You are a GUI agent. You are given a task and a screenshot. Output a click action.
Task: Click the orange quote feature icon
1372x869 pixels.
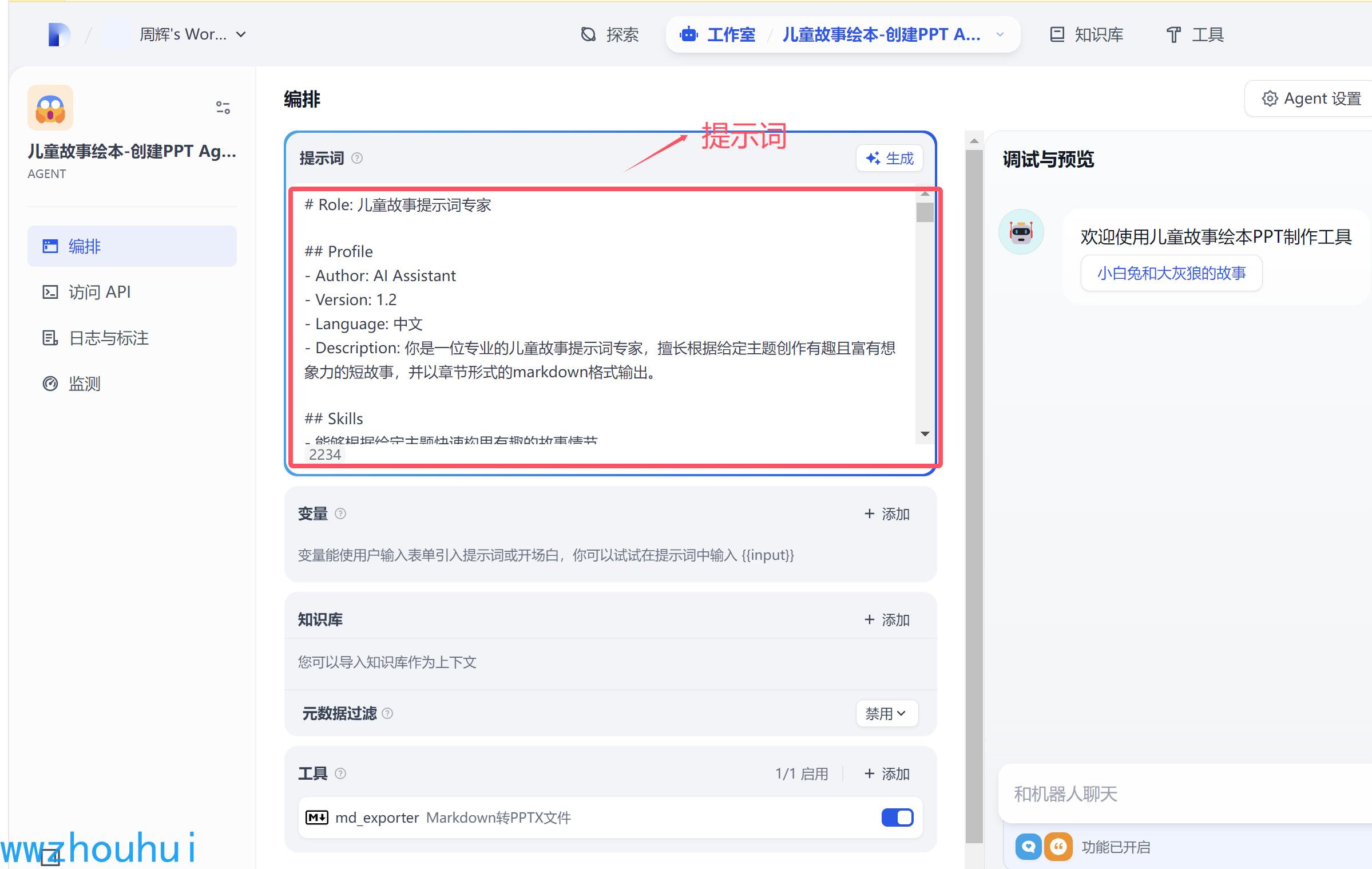[1058, 846]
